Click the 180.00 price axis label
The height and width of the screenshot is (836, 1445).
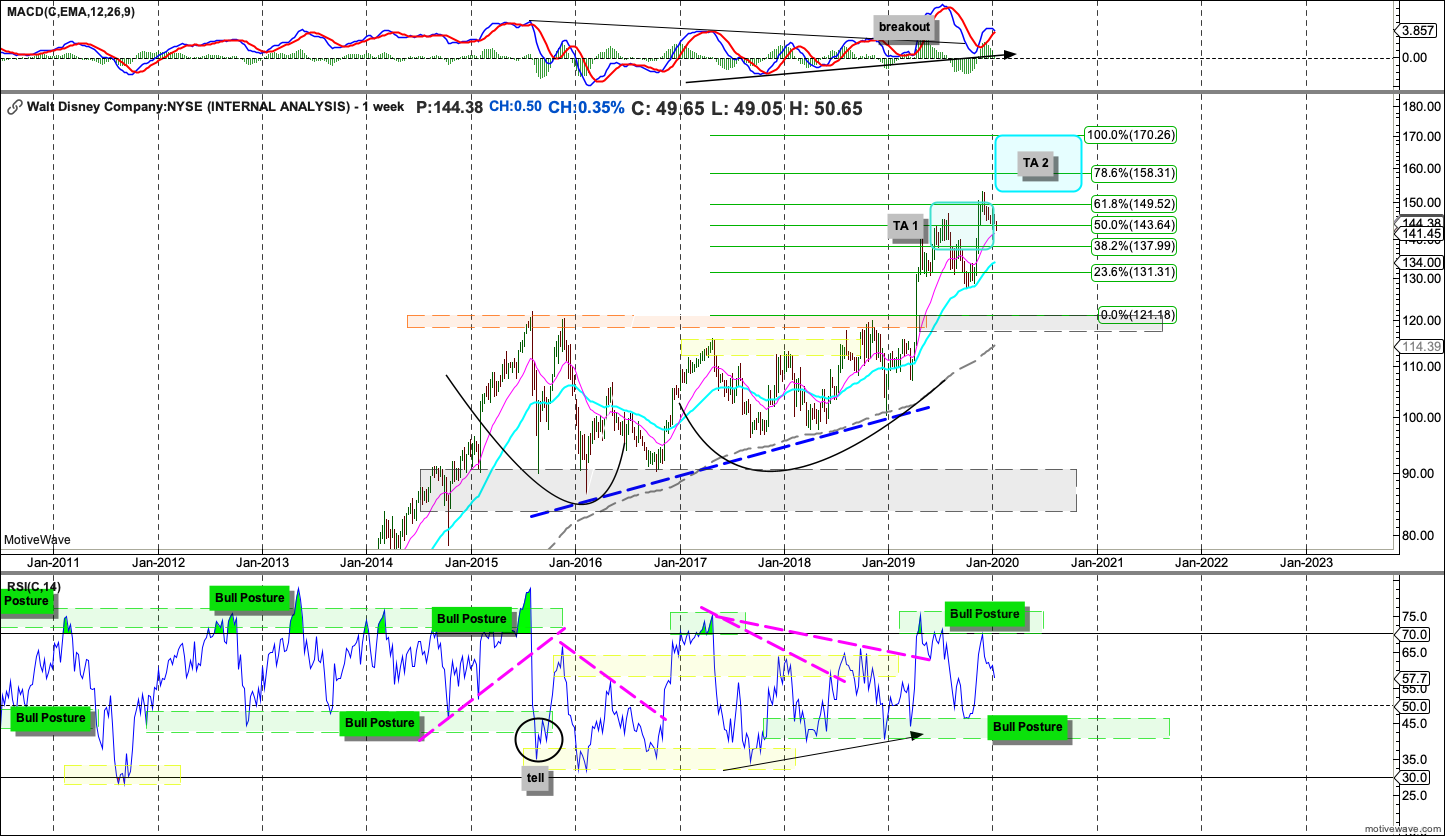[1421, 107]
